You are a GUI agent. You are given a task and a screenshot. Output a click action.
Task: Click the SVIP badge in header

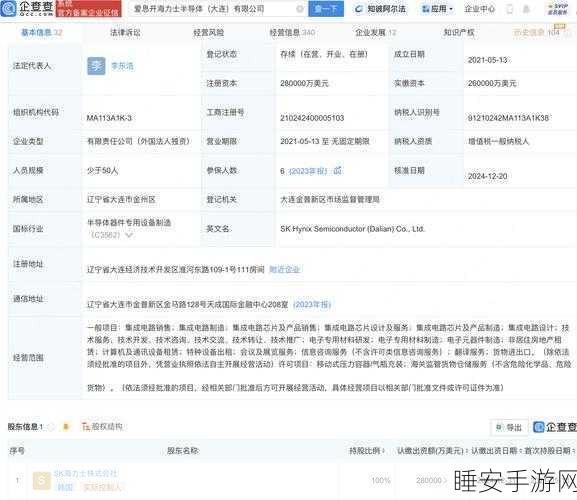(558, 9)
